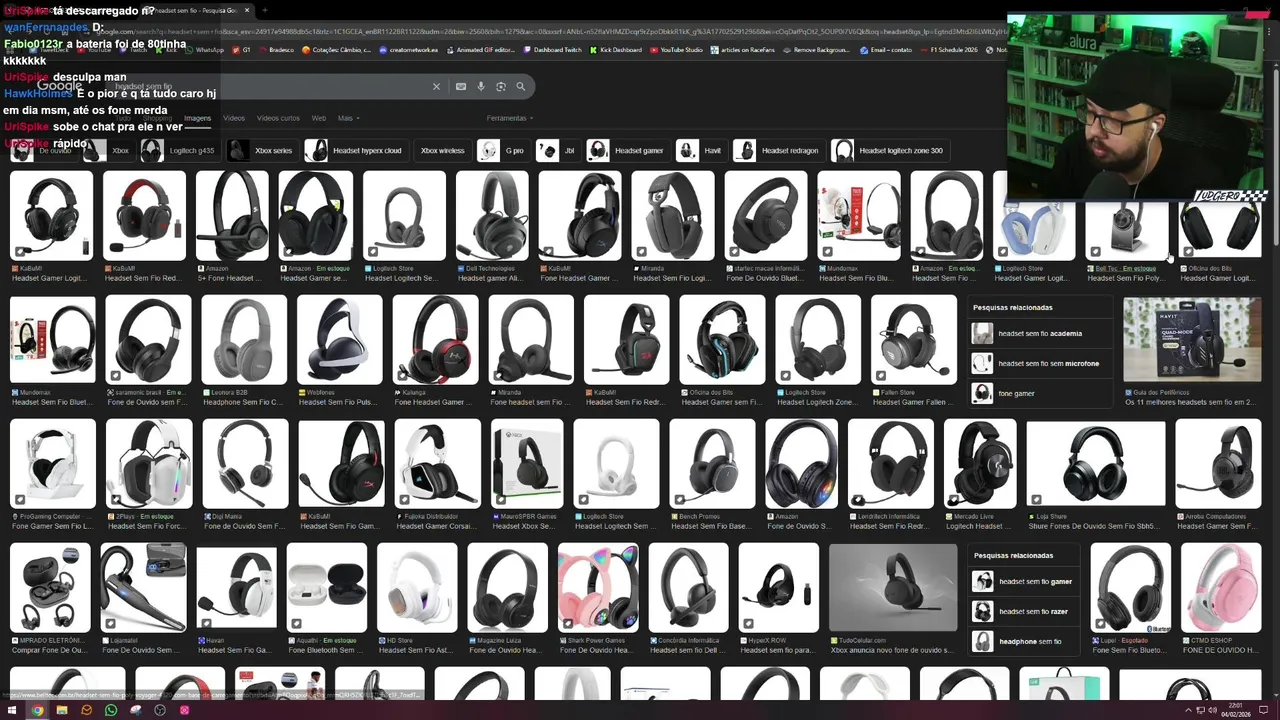Filter by the Havit chip
The image size is (1280, 720).
point(700,151)
